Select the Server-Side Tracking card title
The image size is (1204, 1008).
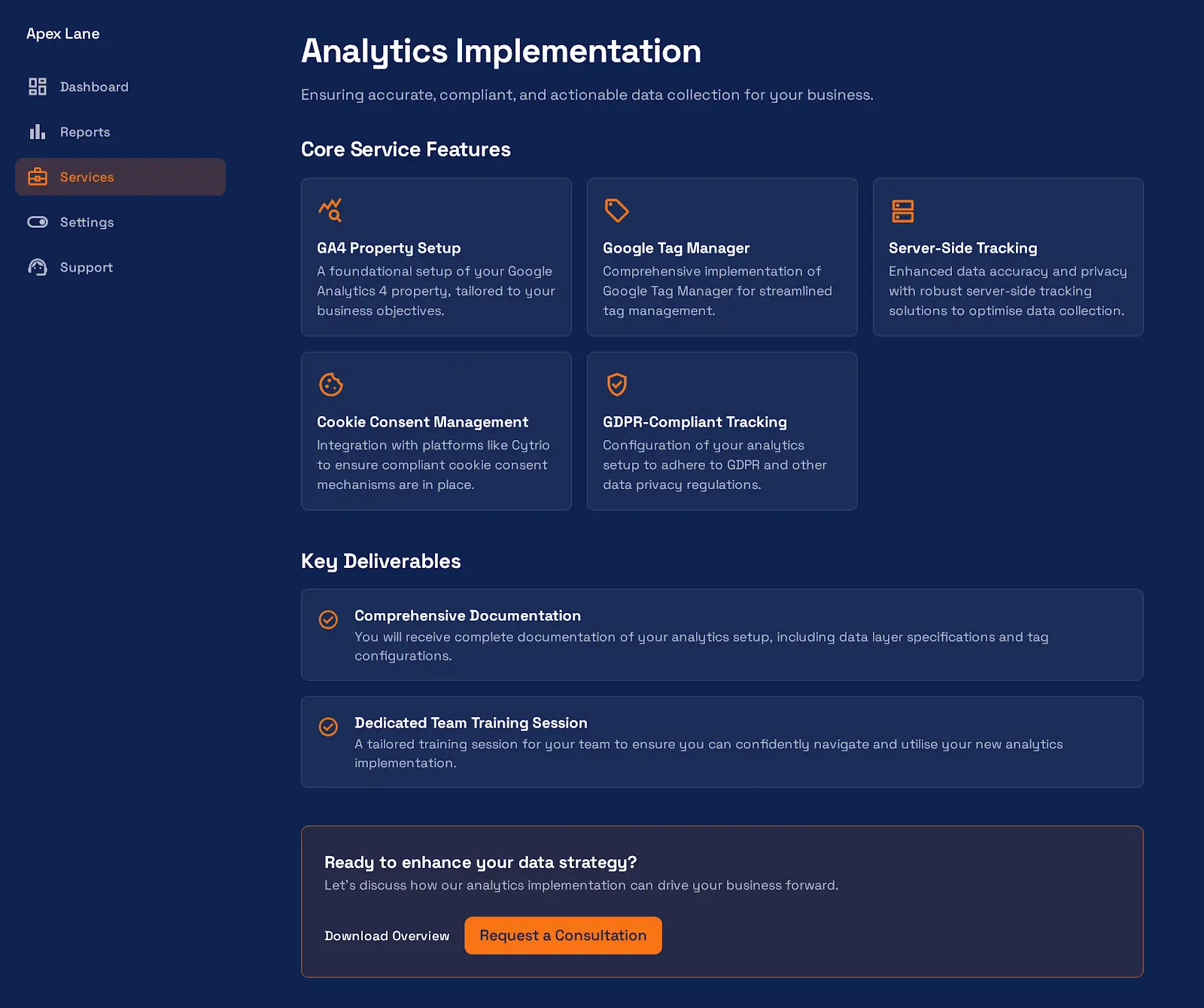(x=962, y=248)
